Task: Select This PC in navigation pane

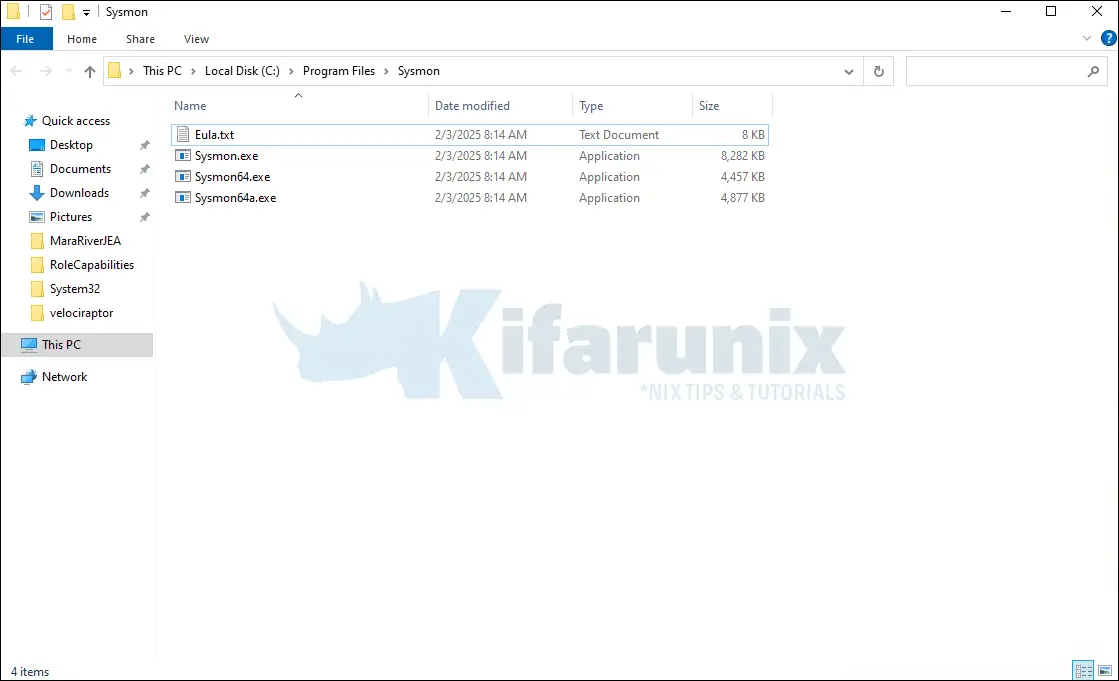Action: 77,344
